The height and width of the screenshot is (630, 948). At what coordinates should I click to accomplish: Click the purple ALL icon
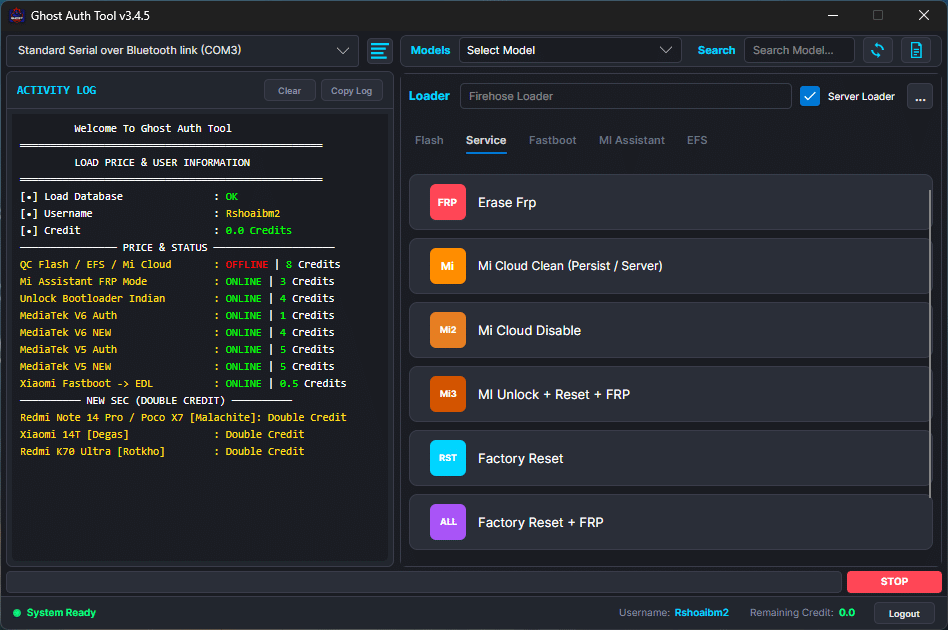coord(447,522)
